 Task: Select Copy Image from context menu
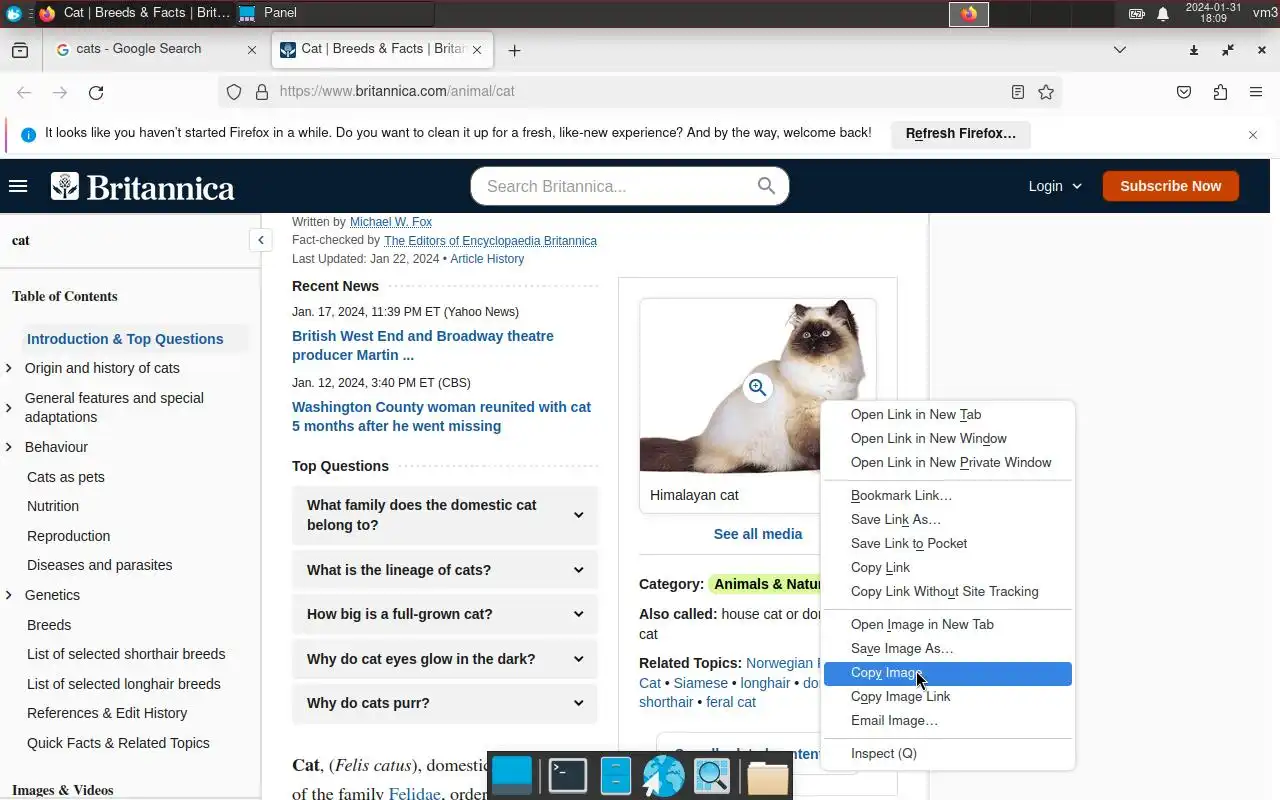click(948, 673)
